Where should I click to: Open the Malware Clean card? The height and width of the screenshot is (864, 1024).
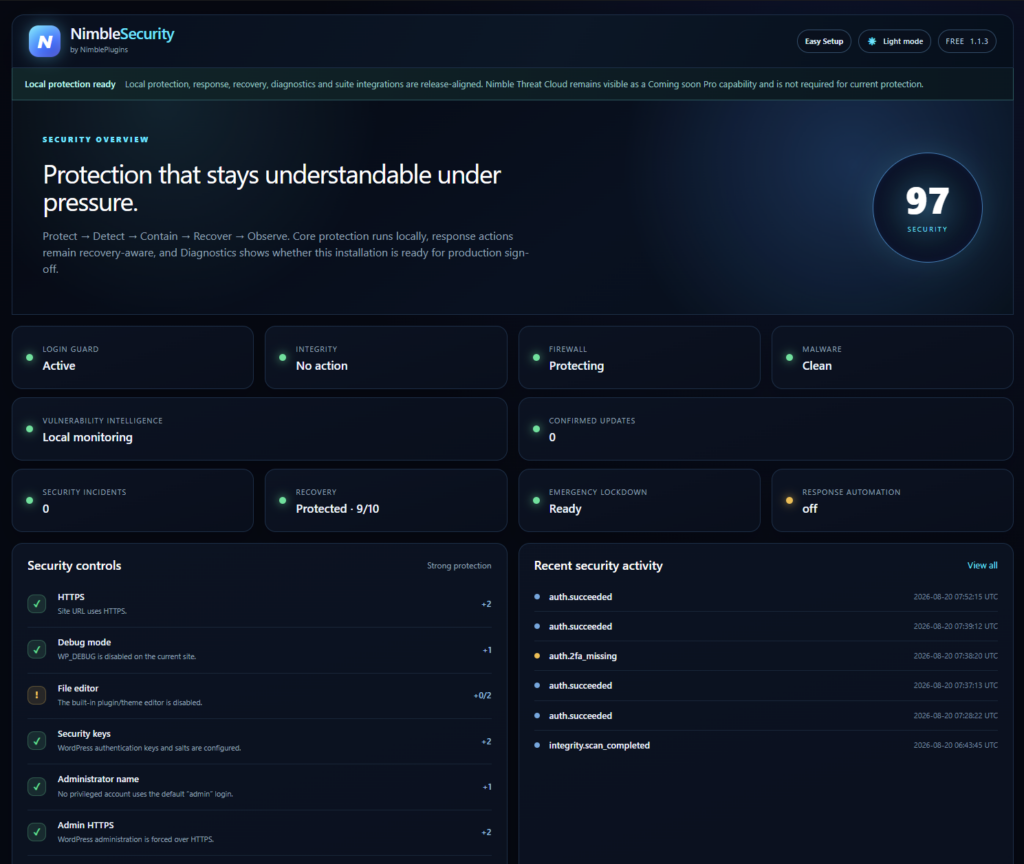[892, 357]
